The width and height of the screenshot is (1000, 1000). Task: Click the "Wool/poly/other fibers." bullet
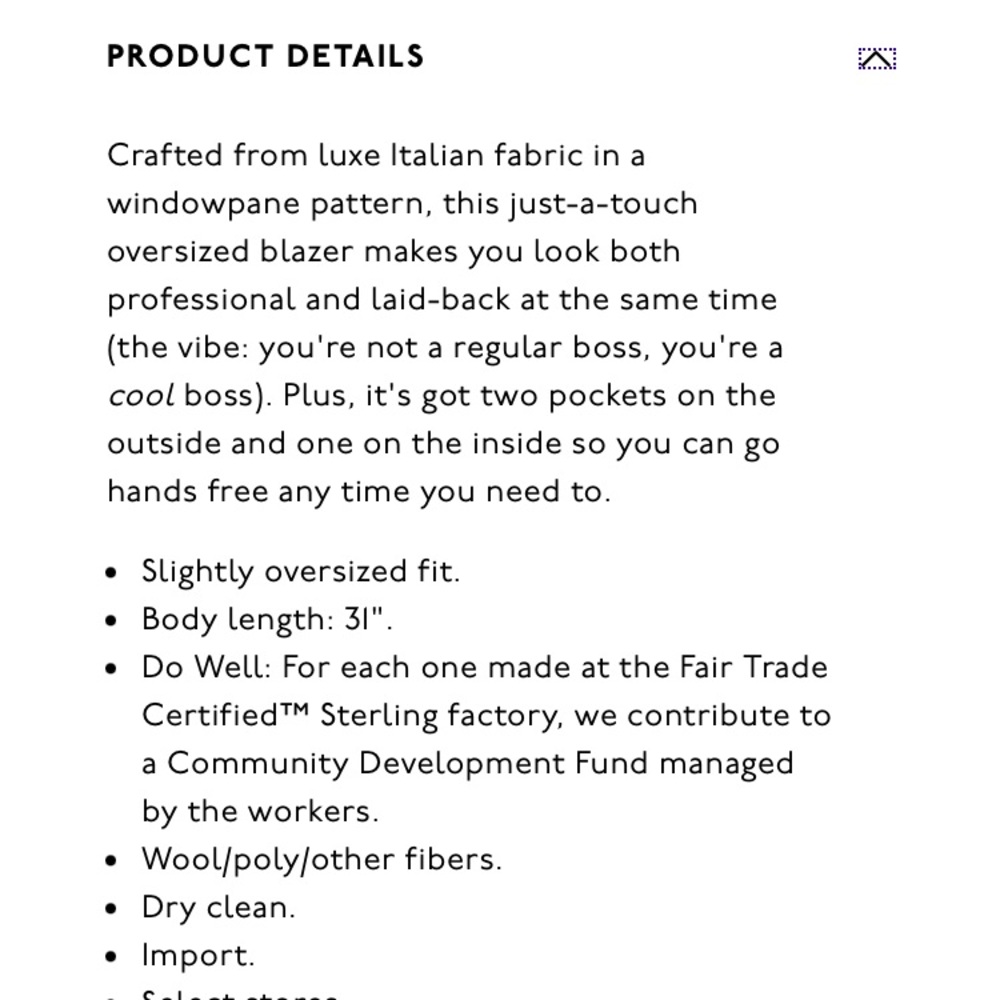[321, 859]
